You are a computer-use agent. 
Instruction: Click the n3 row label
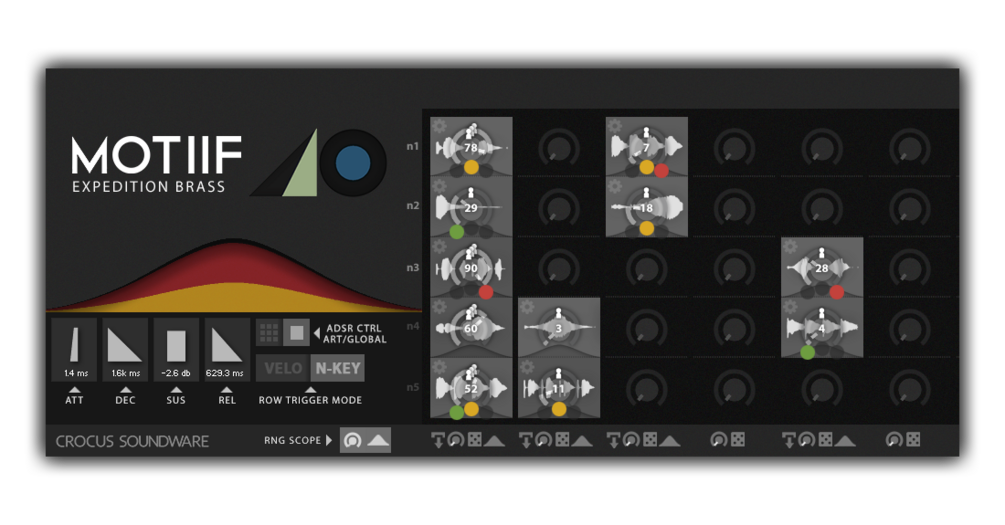tap(413, 267)
